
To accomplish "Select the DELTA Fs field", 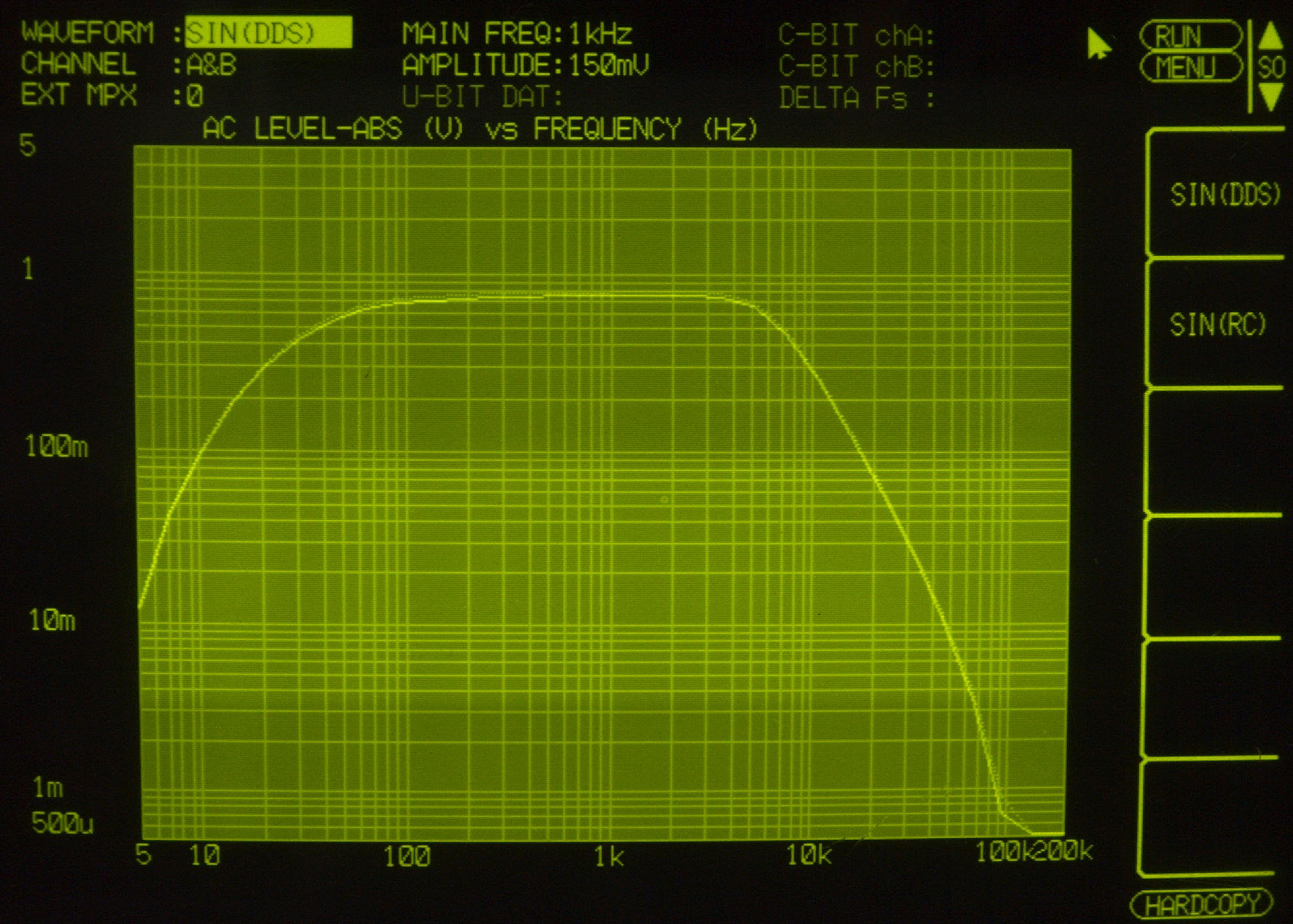I will click(x=856, y=98).
